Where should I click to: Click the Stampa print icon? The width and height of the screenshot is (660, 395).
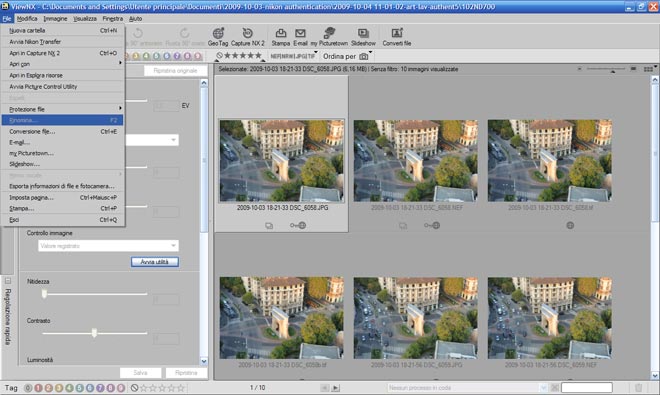pyautogui.click(x=280, y=37)
